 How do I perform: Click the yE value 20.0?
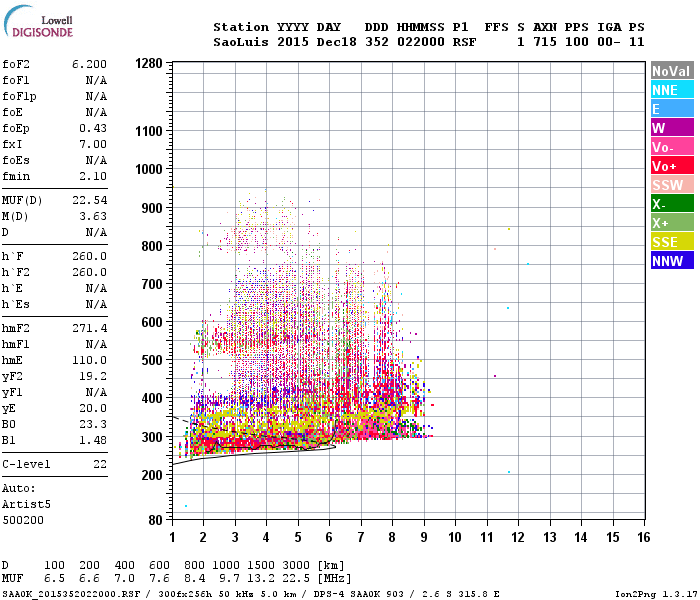point(93,408)
